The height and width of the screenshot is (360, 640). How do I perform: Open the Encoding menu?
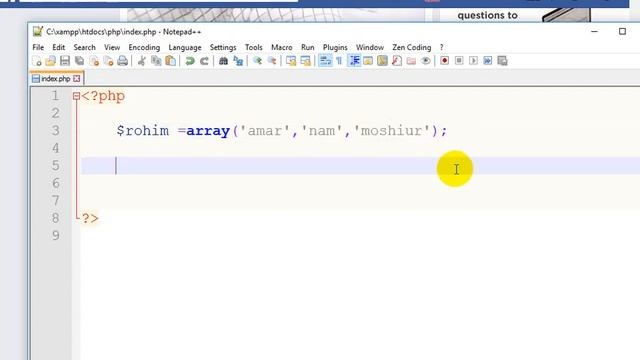[x=144, y=47]
